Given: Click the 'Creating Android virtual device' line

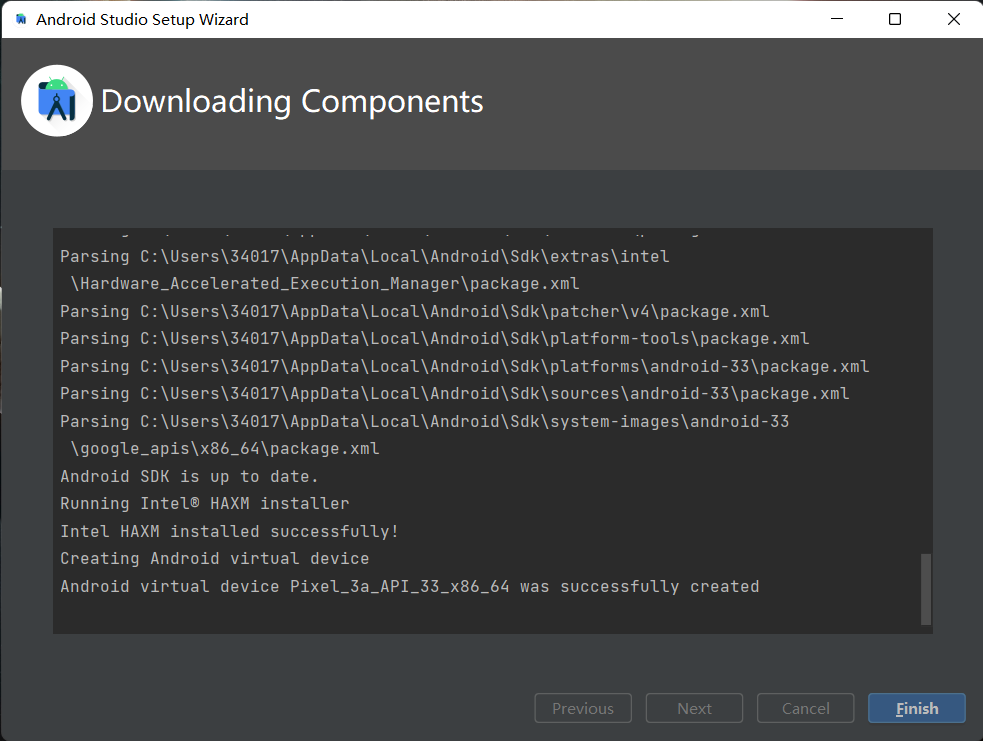Looking at the screenshot, I should pyautogui.click(x=214, y=559).
